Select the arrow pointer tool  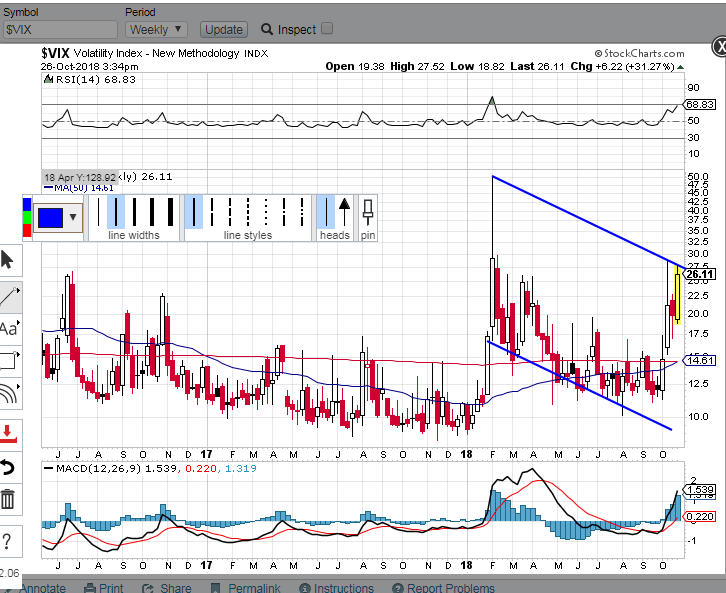click(x=8, y=260)
